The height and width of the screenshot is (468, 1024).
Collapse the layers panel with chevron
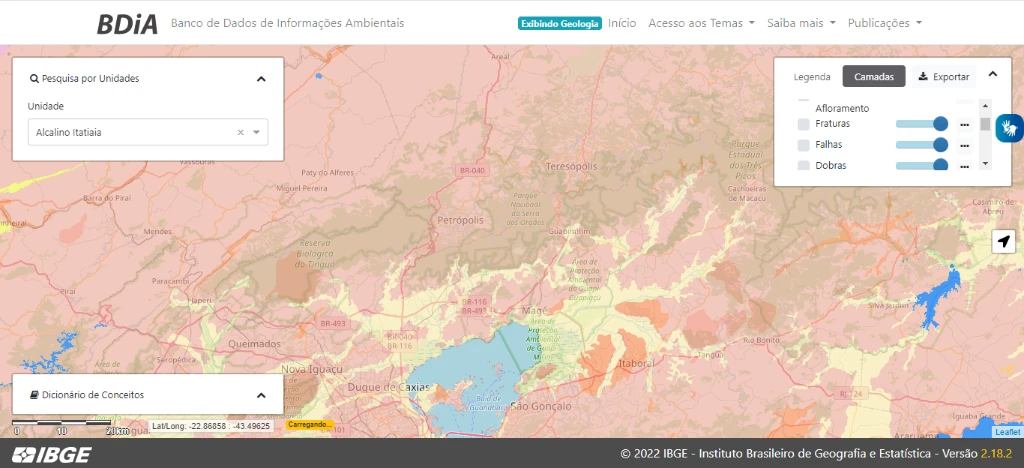993,74
